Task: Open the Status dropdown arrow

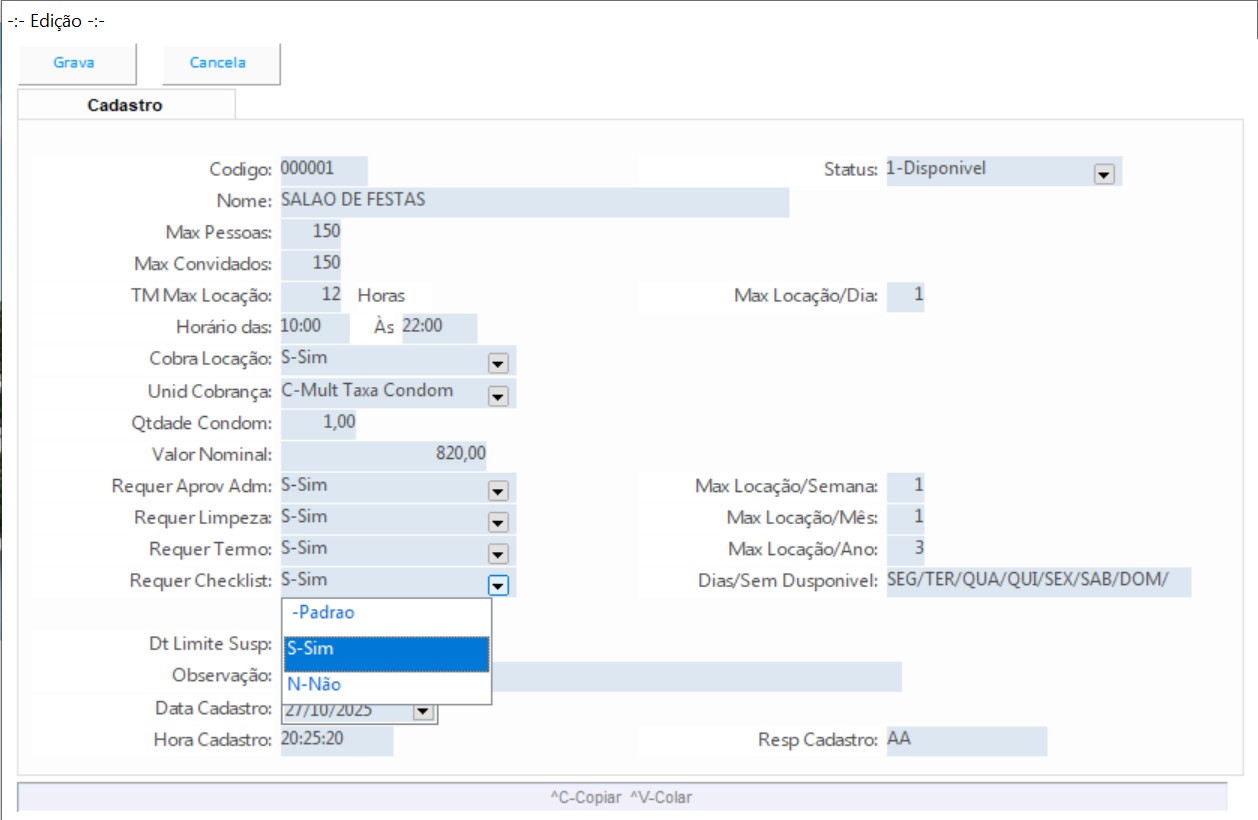Action: click(x=1104, y=174)
